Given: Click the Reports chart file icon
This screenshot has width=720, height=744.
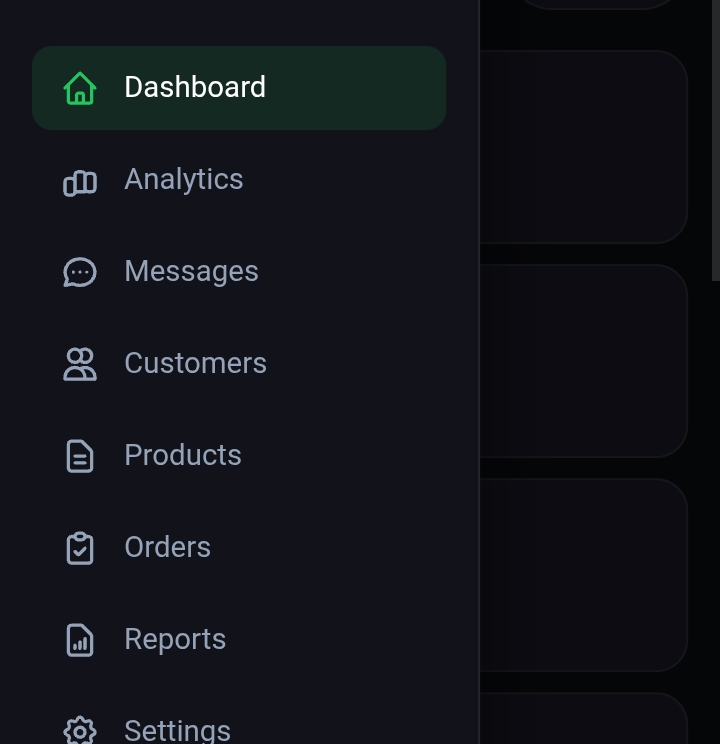Looking at the screenshot, I should point(80,640).
